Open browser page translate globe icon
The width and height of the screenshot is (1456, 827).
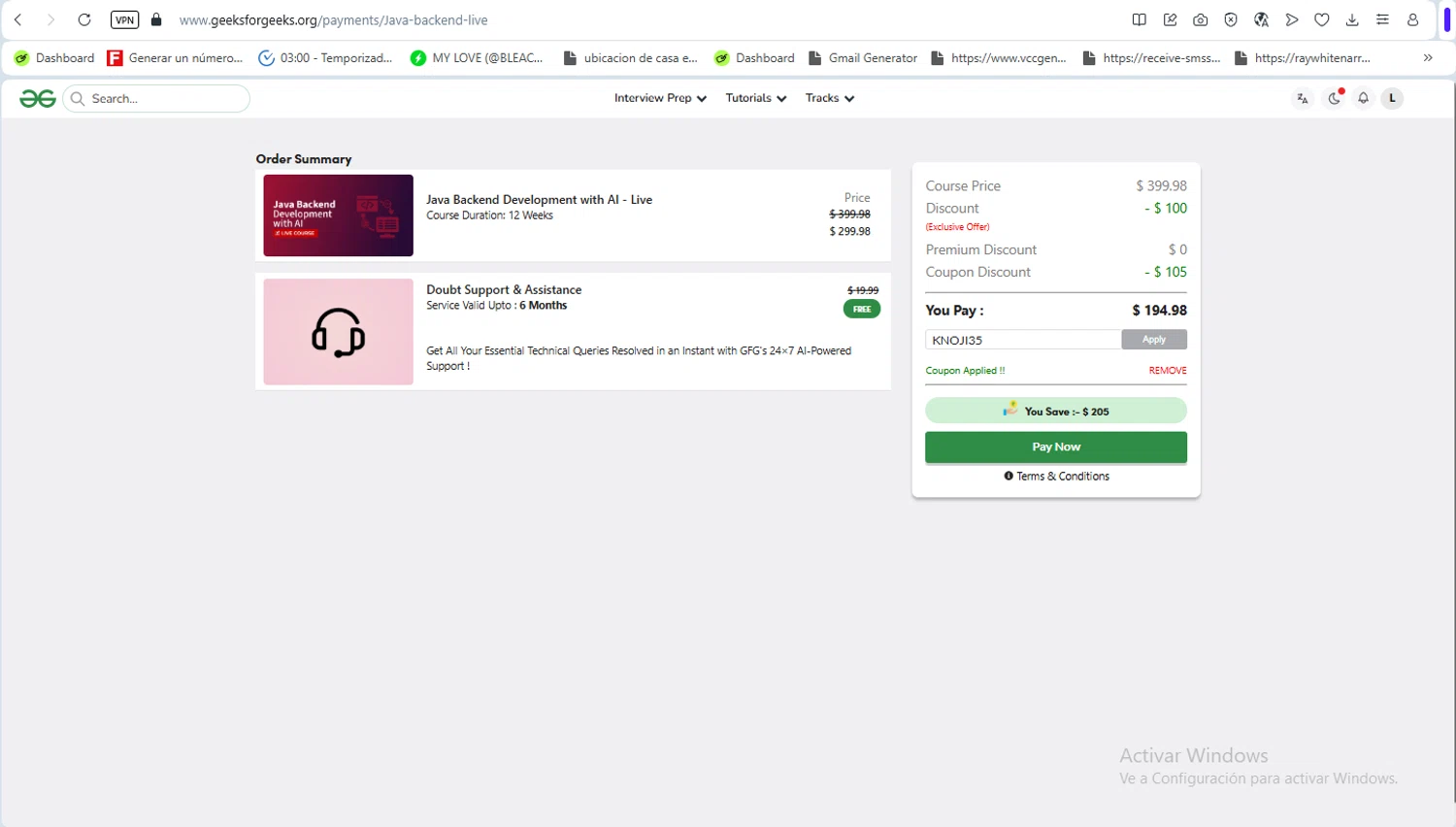tap(1262, 19)
